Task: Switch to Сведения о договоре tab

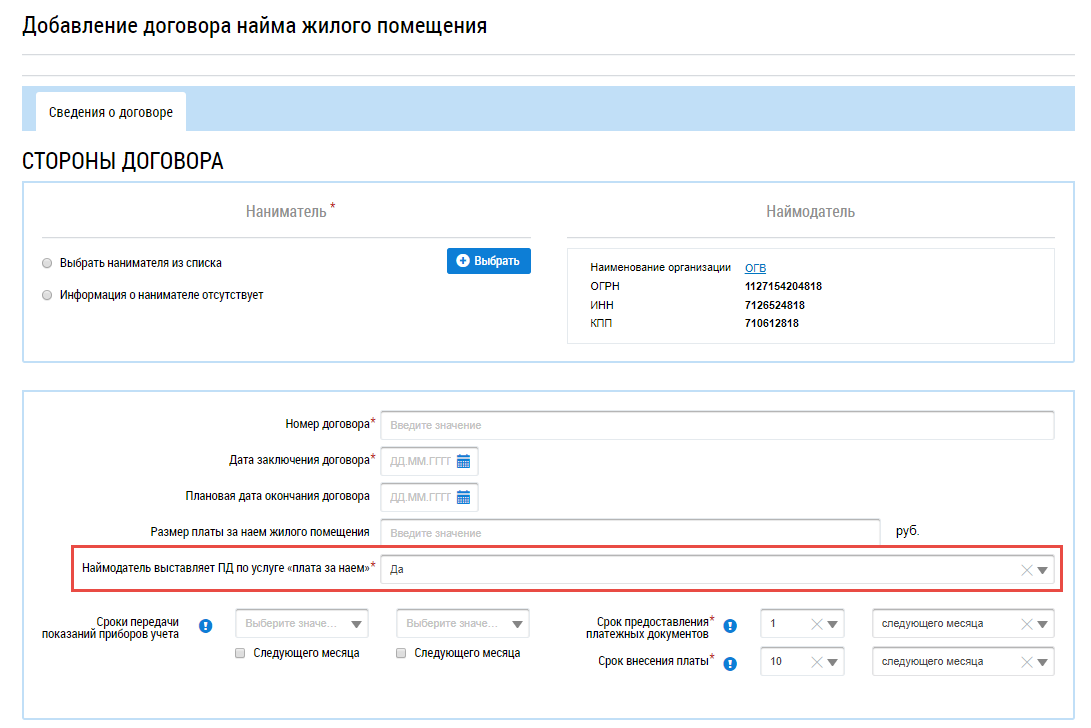Action: pos(111,112)
